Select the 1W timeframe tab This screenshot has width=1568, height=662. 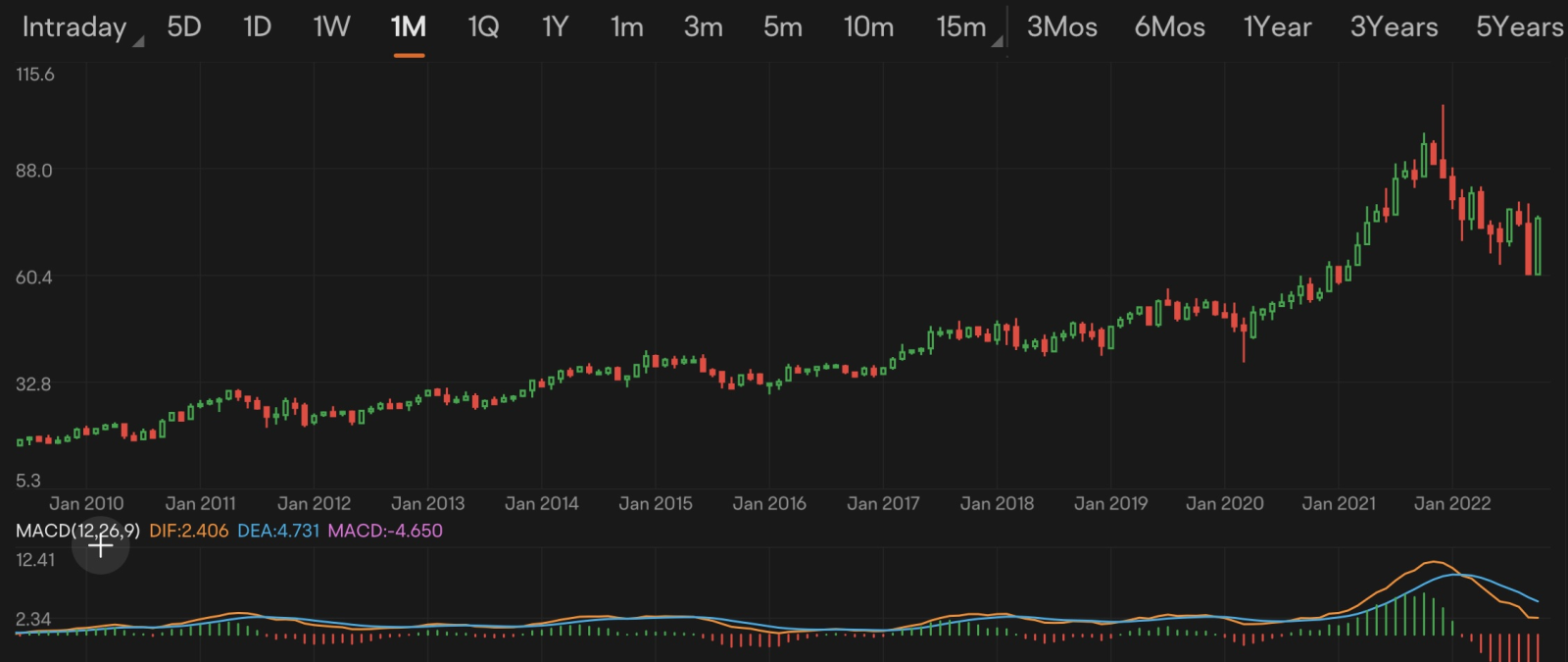[x=331, y=27]
